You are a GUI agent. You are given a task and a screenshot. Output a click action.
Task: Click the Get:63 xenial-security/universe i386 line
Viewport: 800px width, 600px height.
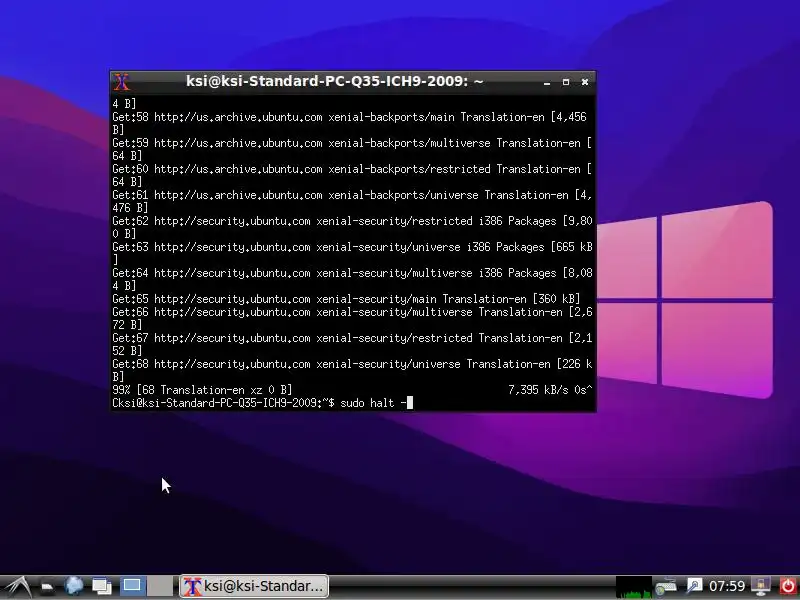tap(352, 254)
